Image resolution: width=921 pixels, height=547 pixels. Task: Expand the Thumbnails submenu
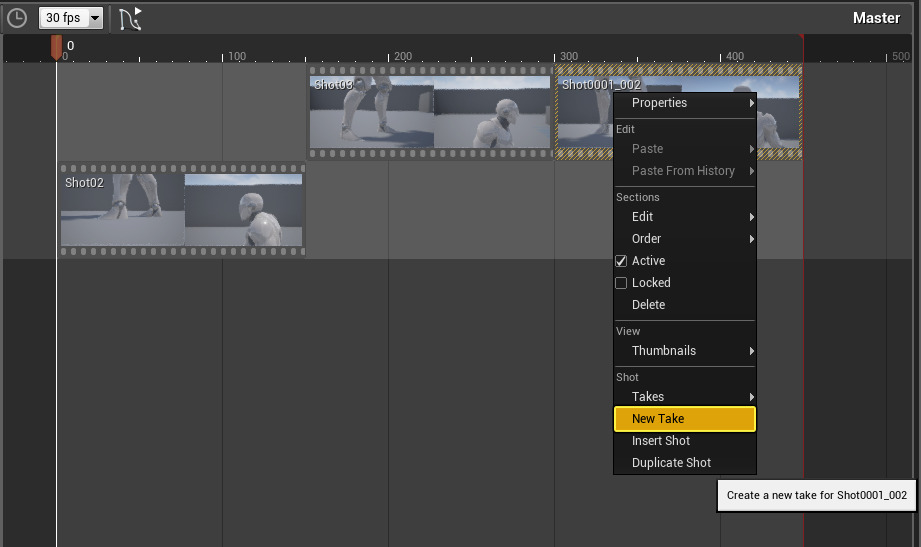[x=685, y=351]
